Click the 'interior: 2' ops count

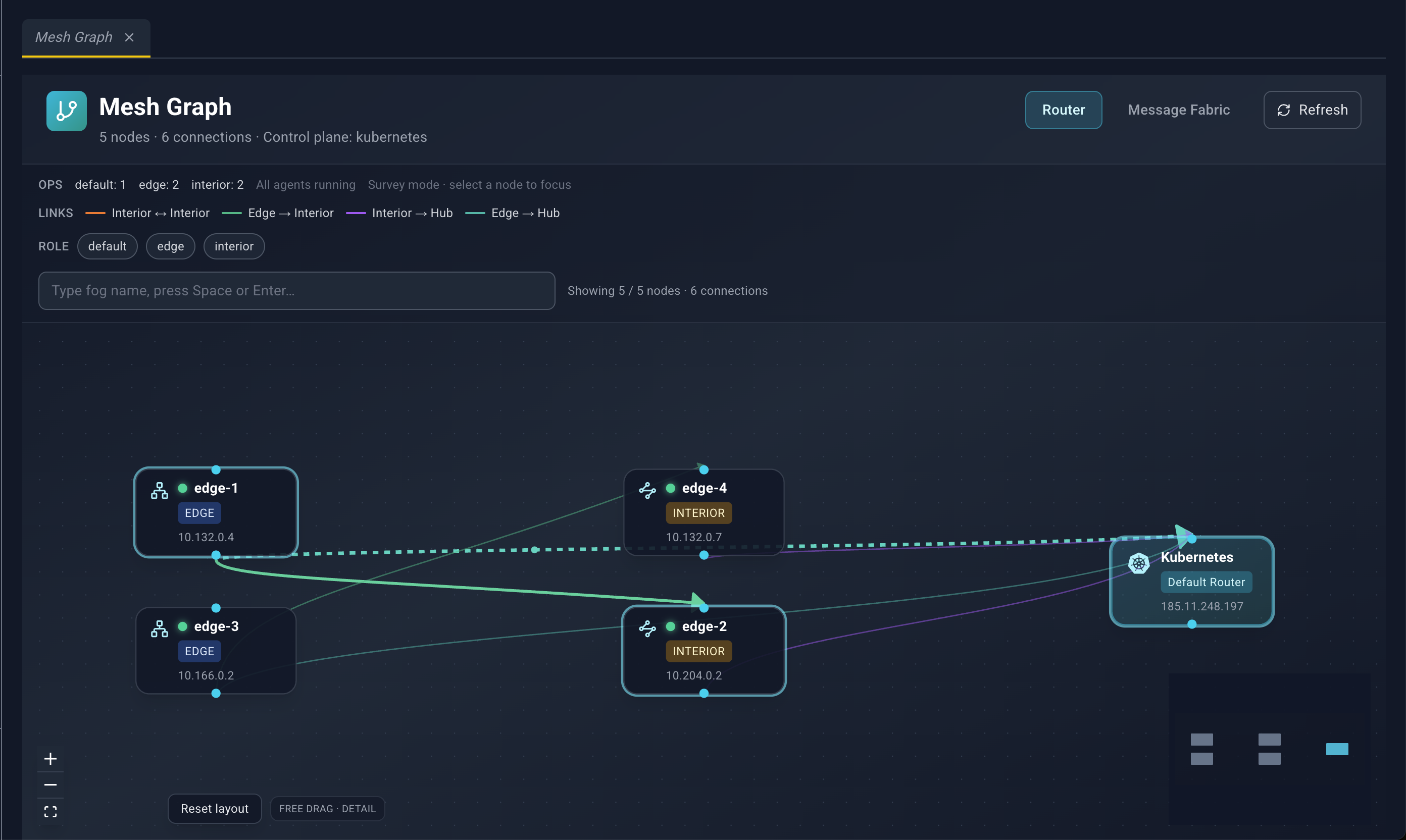click(218, 185)
